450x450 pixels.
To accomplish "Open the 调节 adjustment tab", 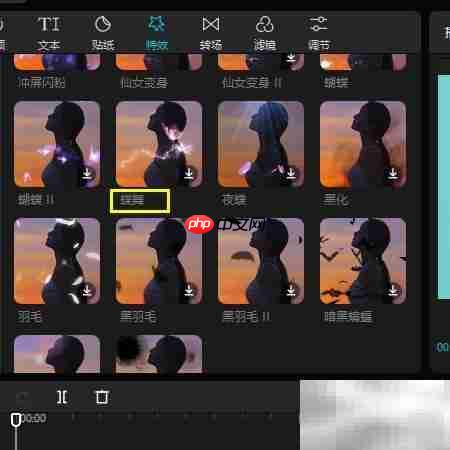I will [318, 33].
